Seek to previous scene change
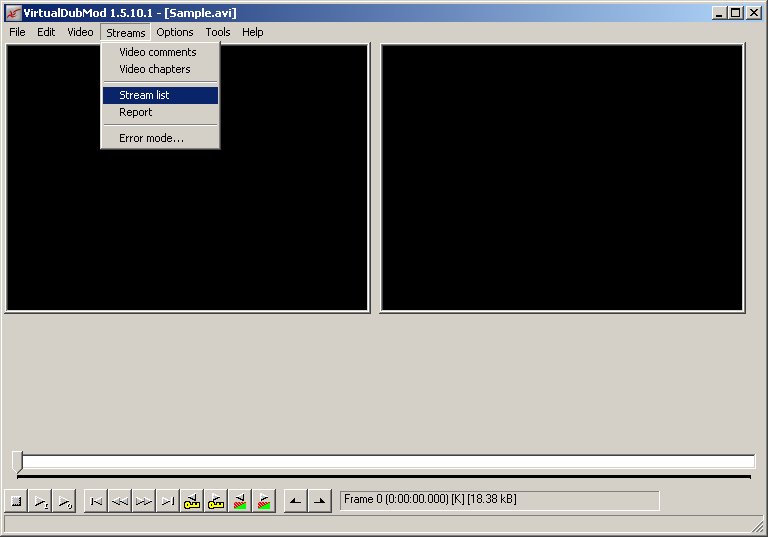768x537 pixels. click(x=240, y=501)
